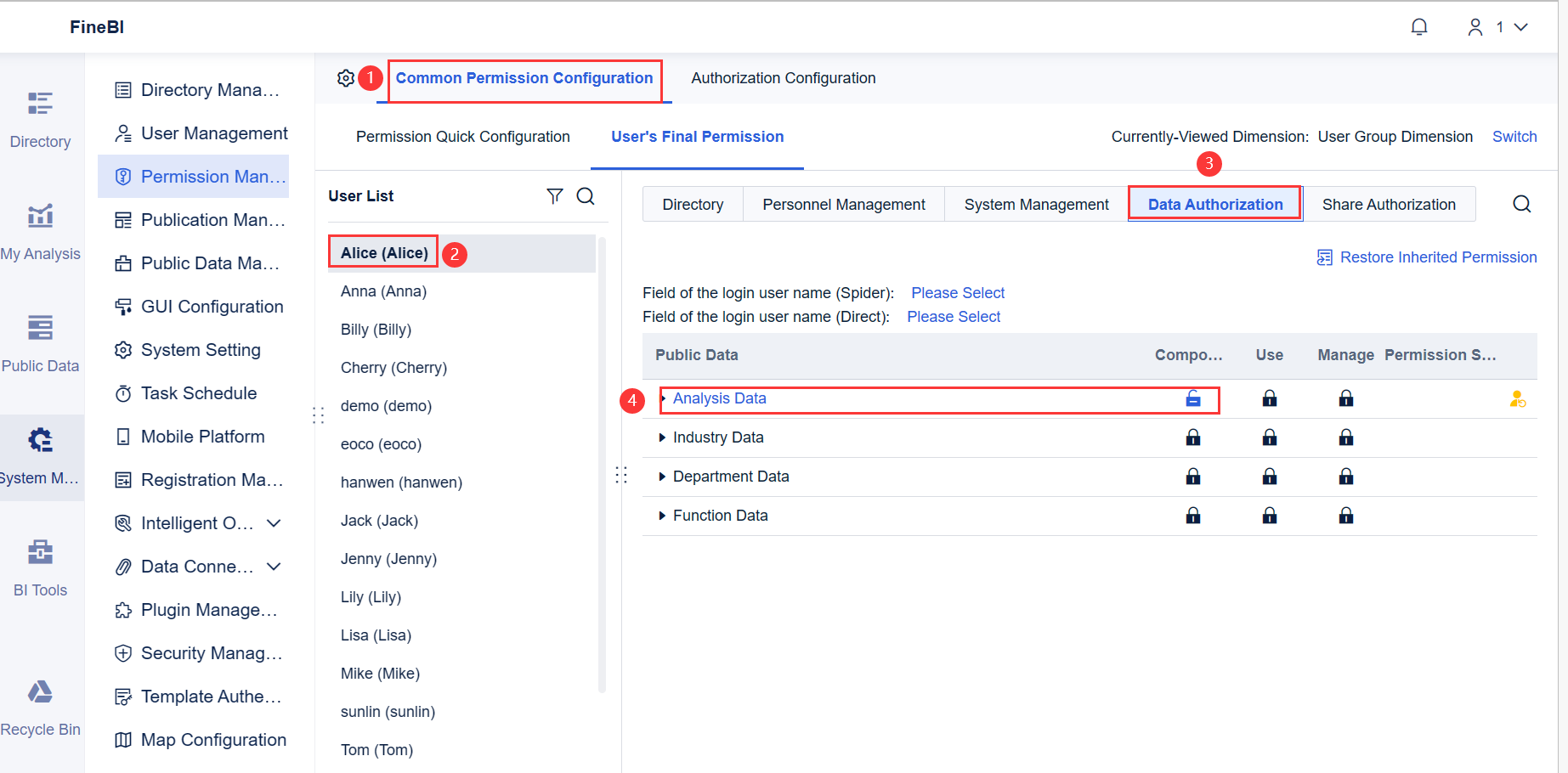Screen dimensions: 1568x773
Task: Open the Data Connection dropdown in the menu
Action: (x=274, y=566)
